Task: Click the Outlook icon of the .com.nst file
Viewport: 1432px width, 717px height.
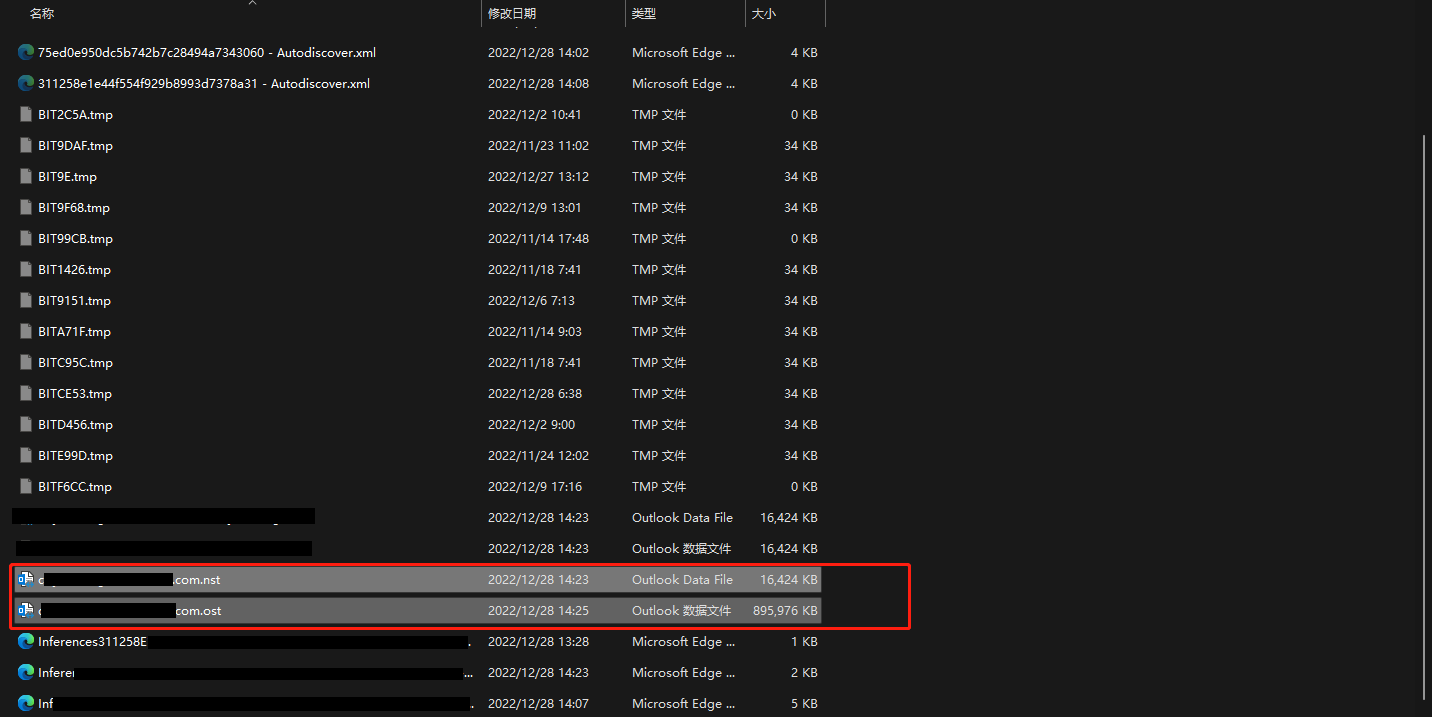Action: (x=26, y=579)
